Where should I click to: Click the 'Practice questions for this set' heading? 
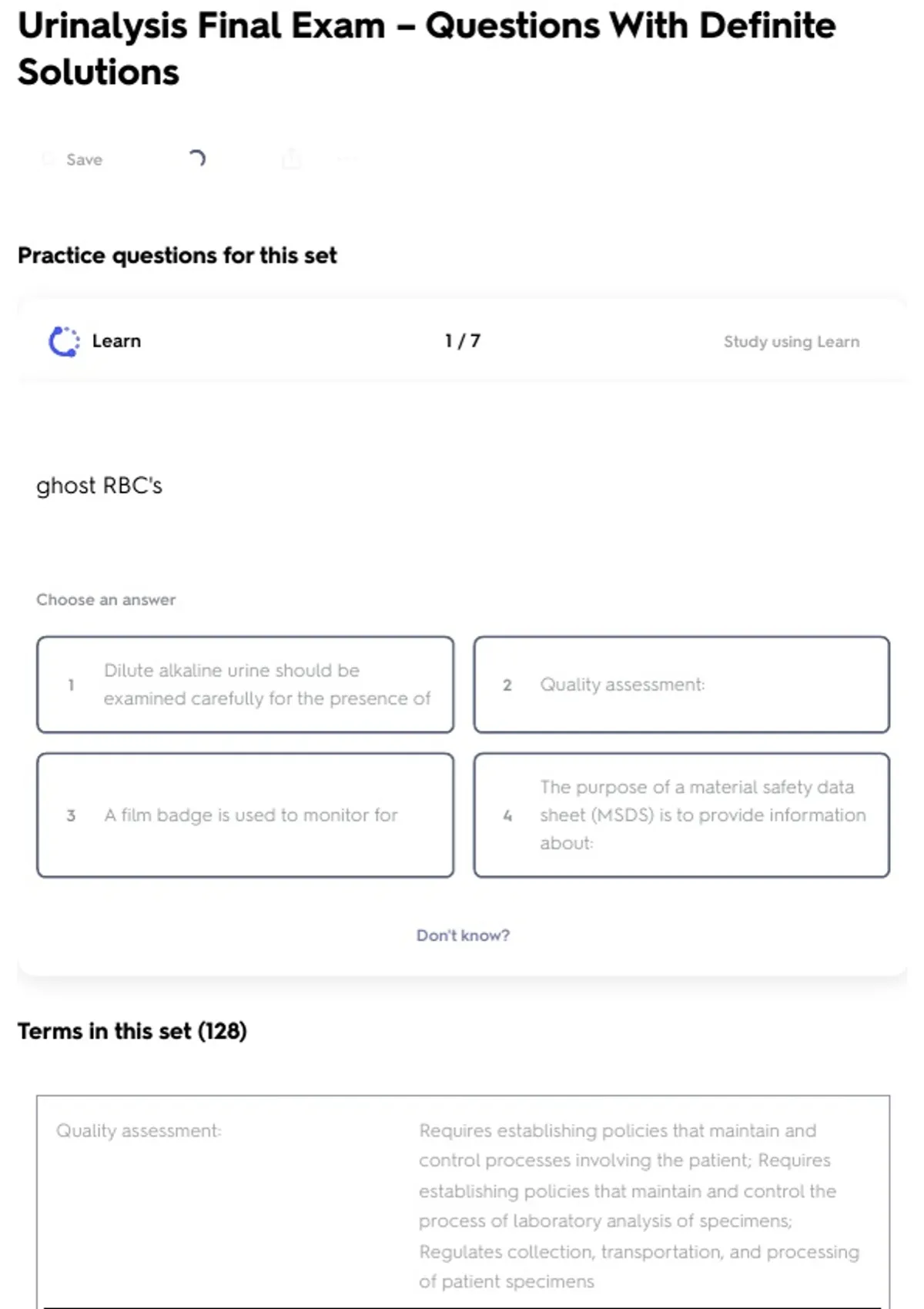pos(177,256)
